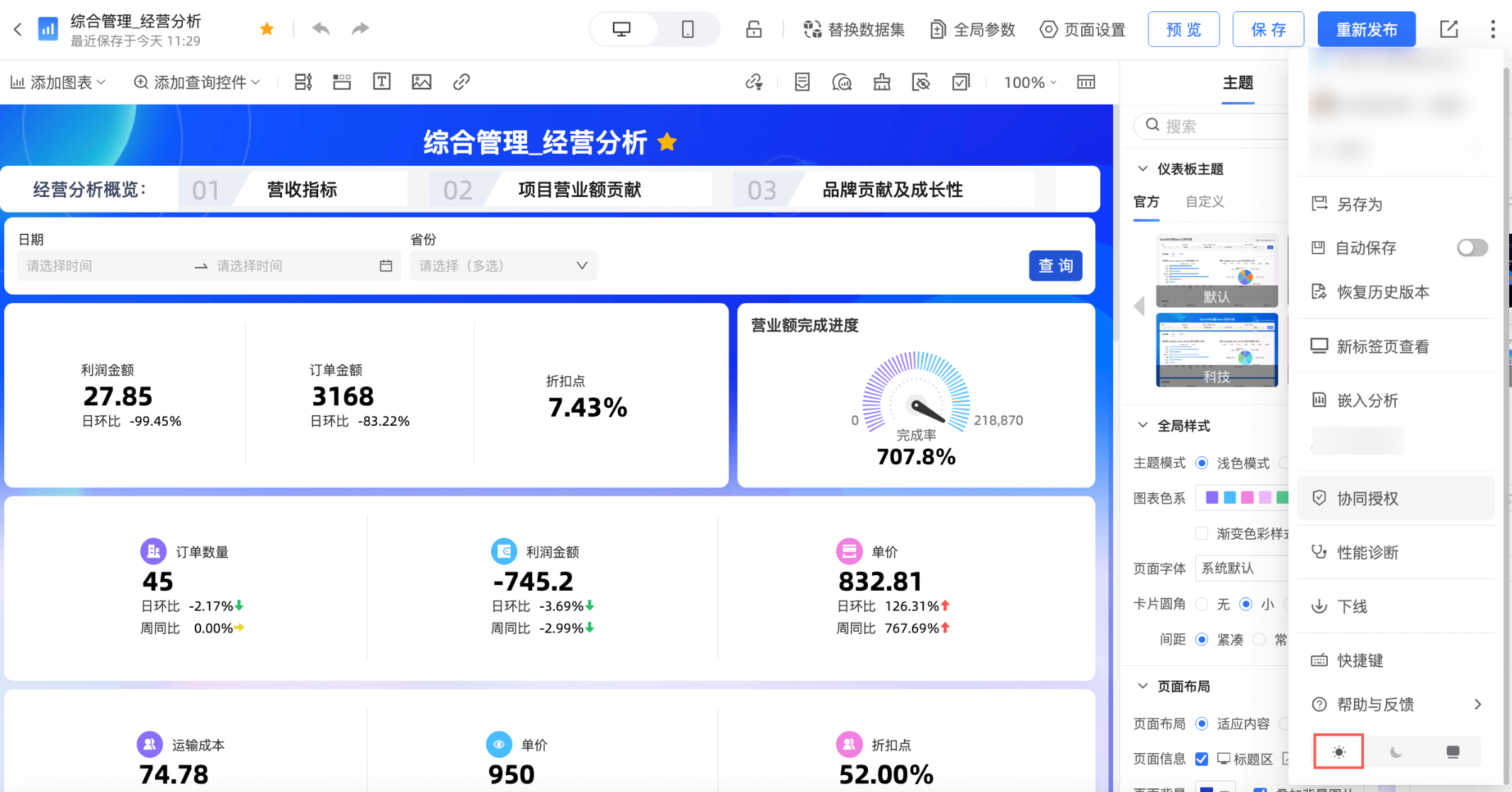Screen dimensions: 1512x792
Task: Go back using the top-left arrow
Action: point(18,29)
